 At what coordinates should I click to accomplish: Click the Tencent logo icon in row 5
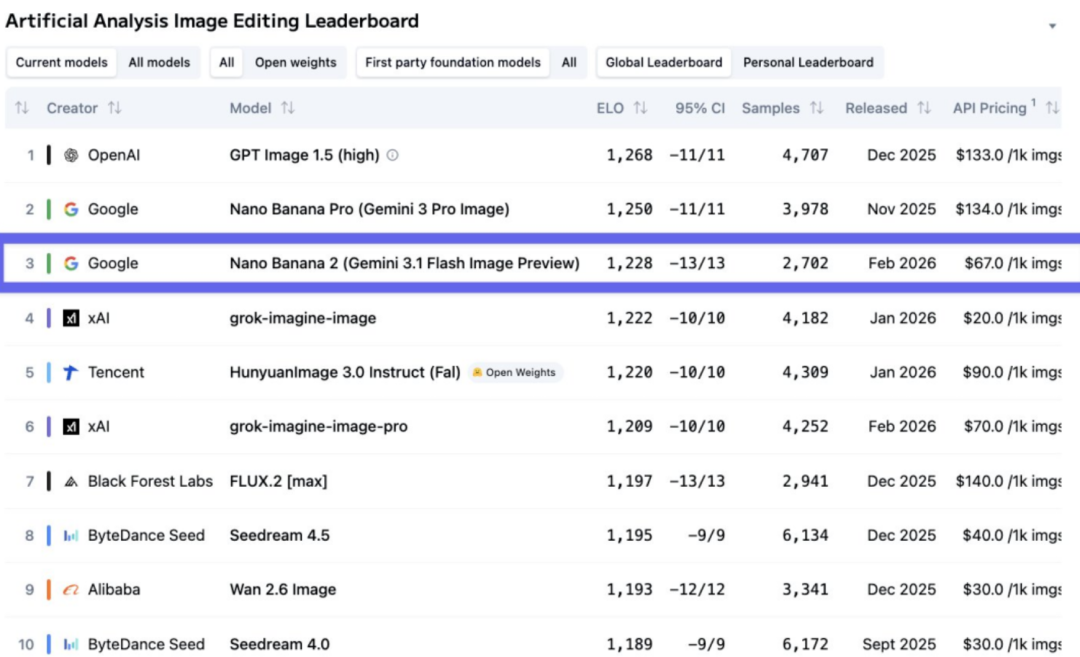[71, 372]
